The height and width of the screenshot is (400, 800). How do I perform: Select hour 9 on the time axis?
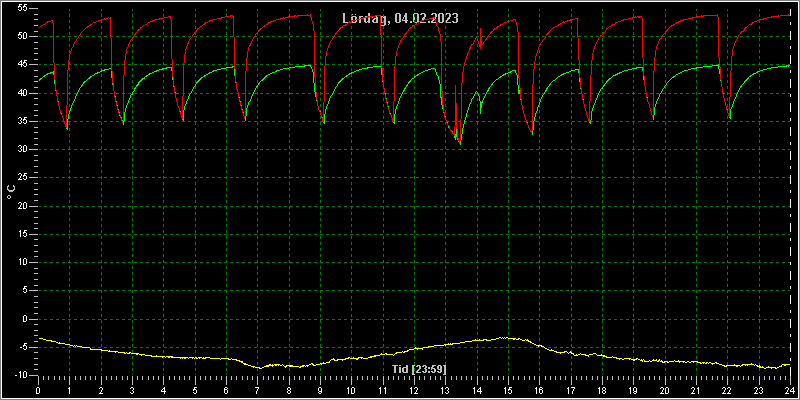click(320, 390)
